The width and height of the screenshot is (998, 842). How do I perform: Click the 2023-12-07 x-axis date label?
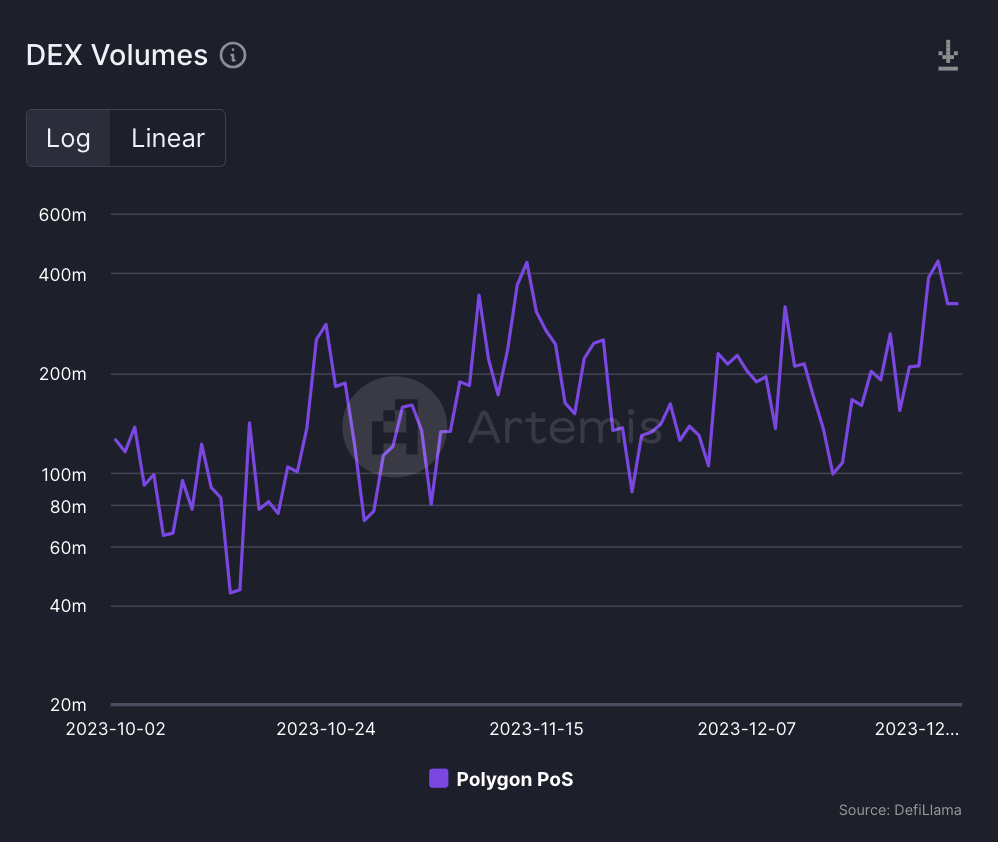click(746, 729)
